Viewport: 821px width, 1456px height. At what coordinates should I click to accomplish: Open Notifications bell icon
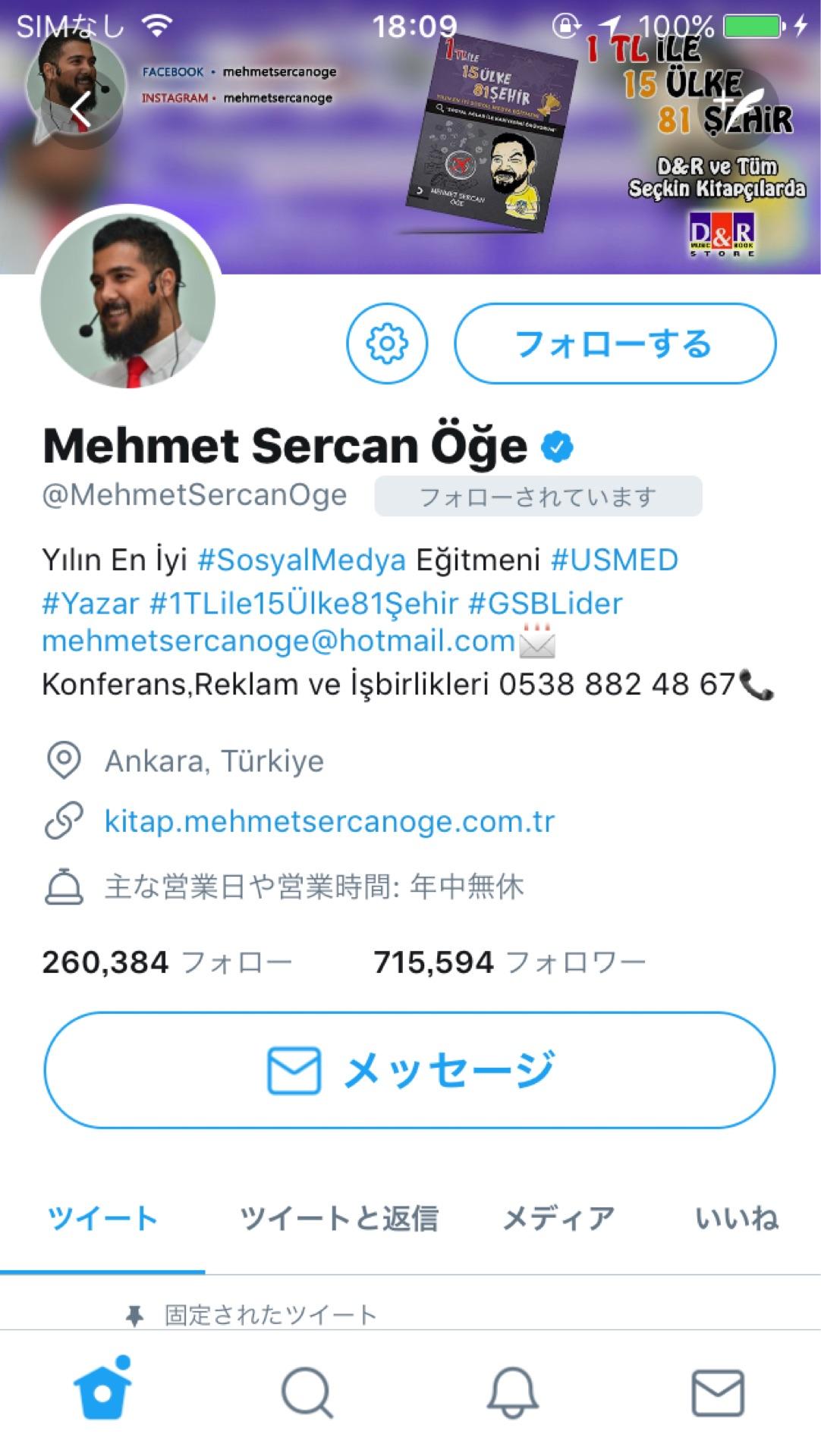coord(513,1392)
